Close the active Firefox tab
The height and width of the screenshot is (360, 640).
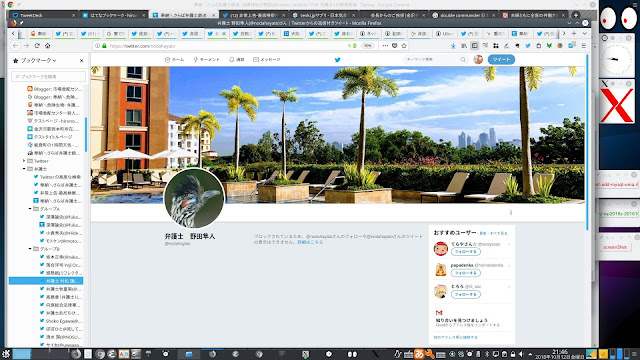(224, 33)
